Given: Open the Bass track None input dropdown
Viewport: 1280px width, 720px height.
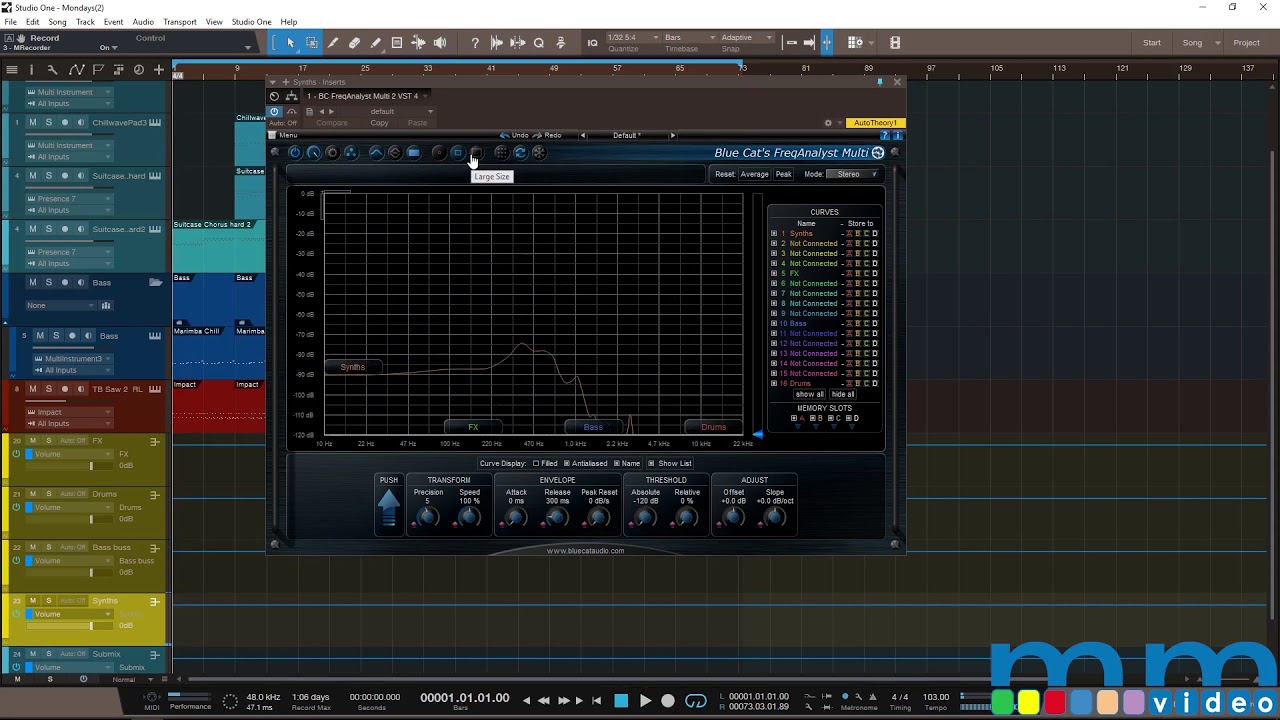Looking at the screenshot, I should [62, 305].
